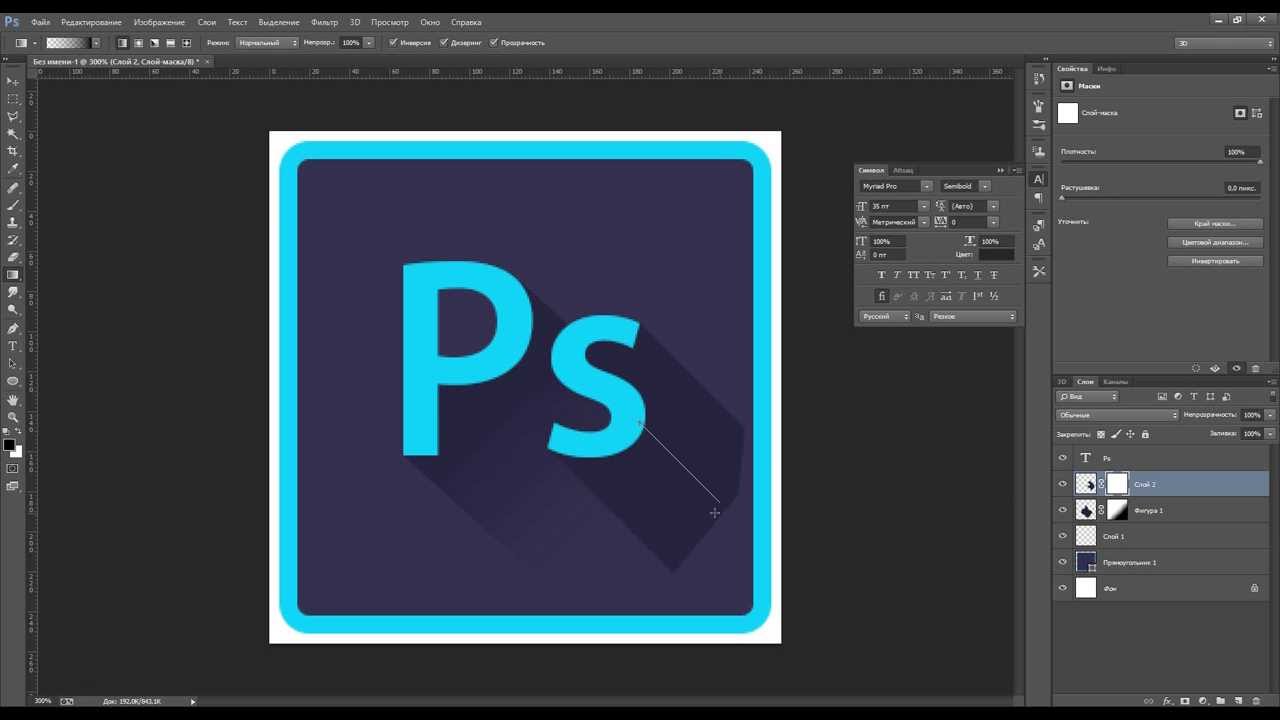This screenshot has width=1280, height=720.
Task: Select the Слой 2 layer mask thumbnail
Action: coord(1117,484)
